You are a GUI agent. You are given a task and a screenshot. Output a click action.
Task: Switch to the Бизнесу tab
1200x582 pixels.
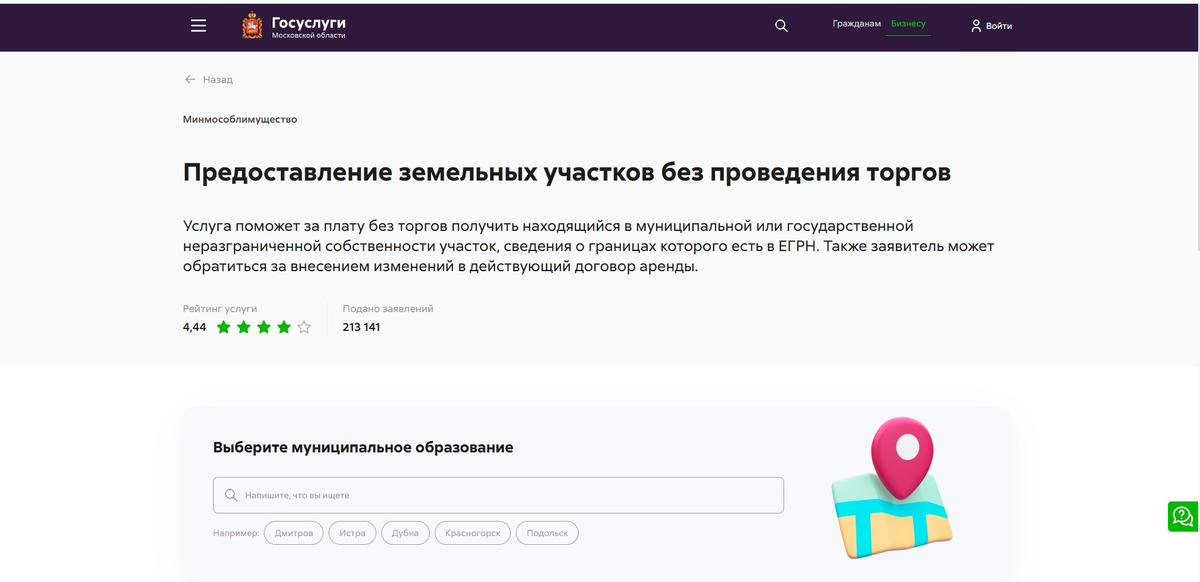[908, 23]
